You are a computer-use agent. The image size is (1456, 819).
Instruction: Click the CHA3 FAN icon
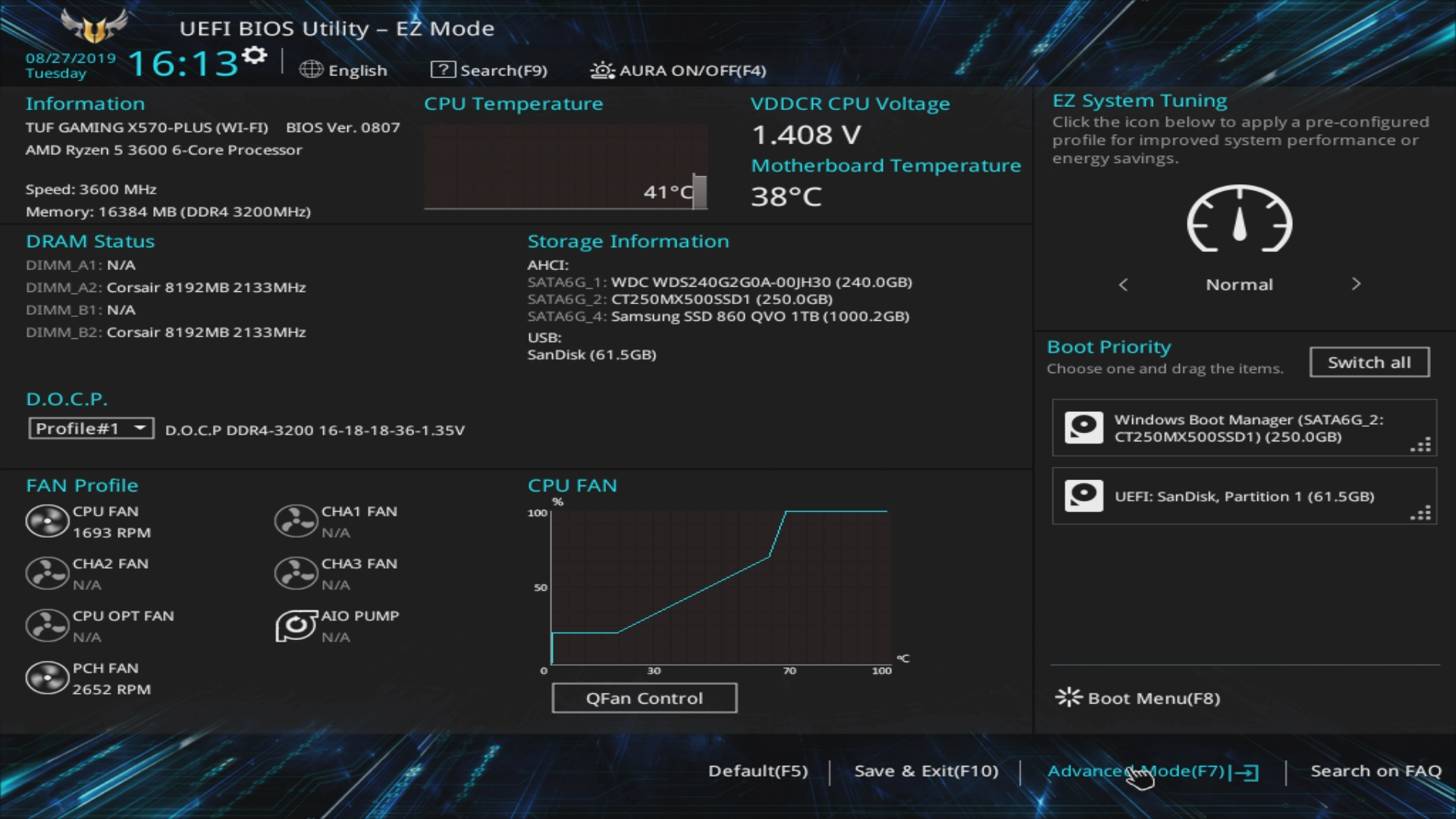tap(296, 574)
